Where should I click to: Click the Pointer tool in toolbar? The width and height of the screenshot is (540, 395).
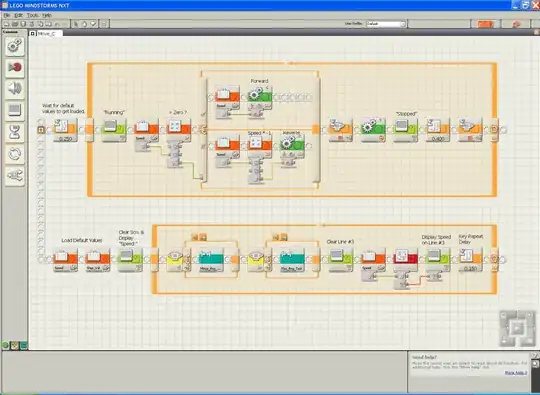pyautogui.click(x=76, y=24)
